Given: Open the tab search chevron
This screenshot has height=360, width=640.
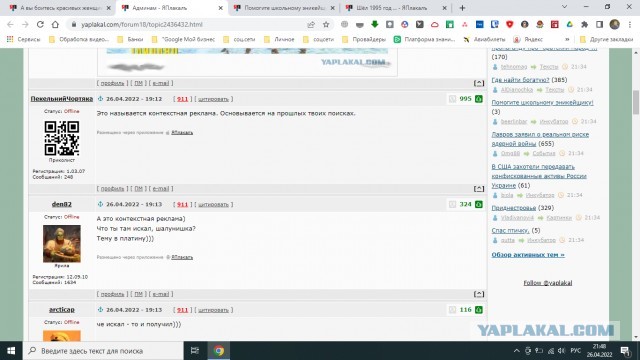Looking at the screenshot, I should coord(564,7).
